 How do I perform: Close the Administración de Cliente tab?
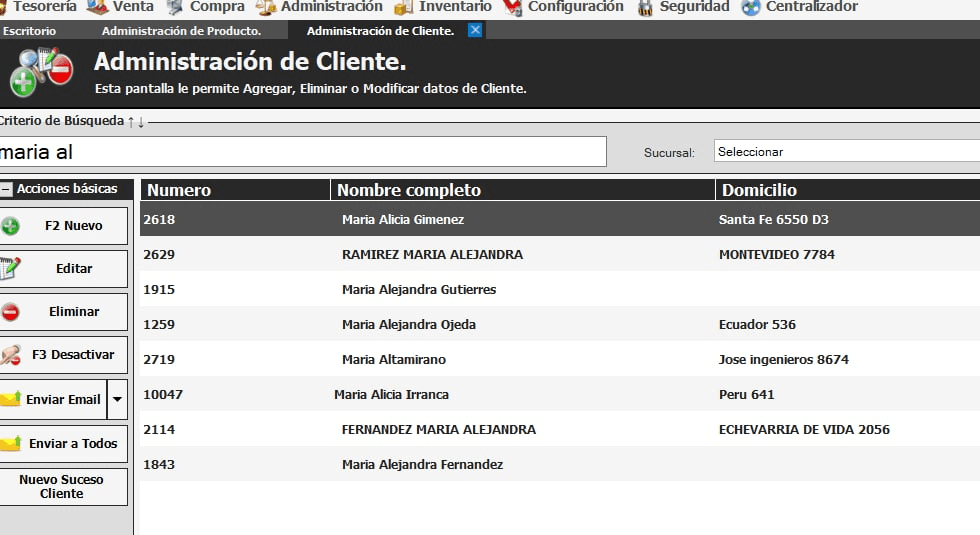click(475, 30)
